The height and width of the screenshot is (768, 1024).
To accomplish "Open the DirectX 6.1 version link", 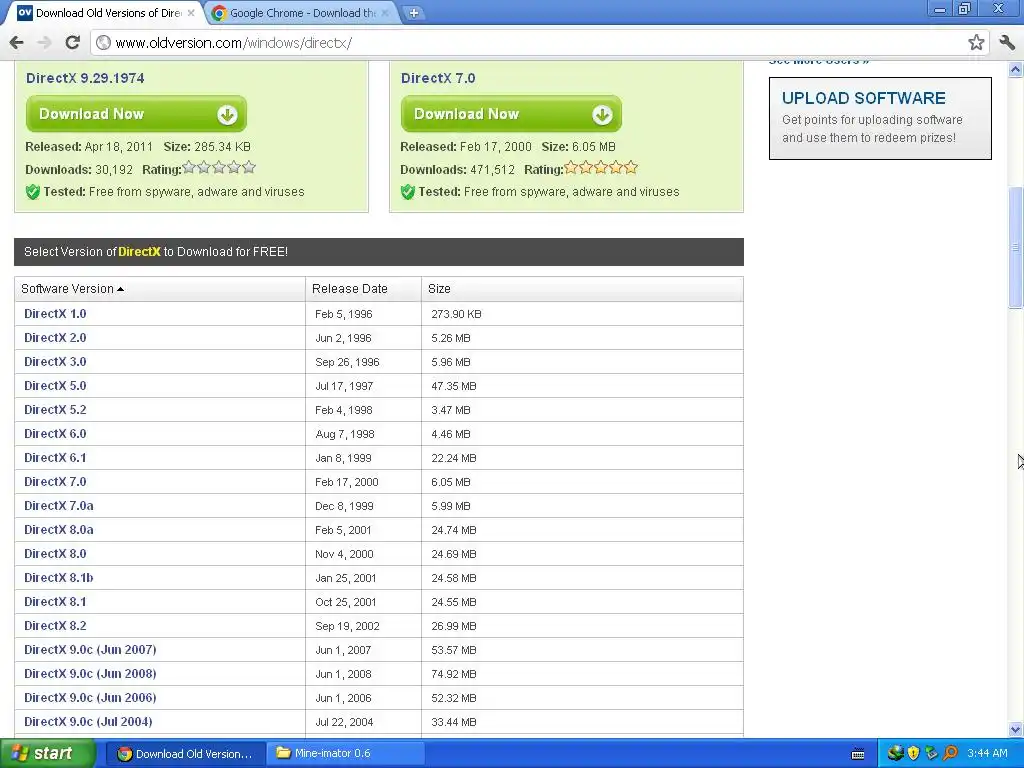I will pos(55,458).
